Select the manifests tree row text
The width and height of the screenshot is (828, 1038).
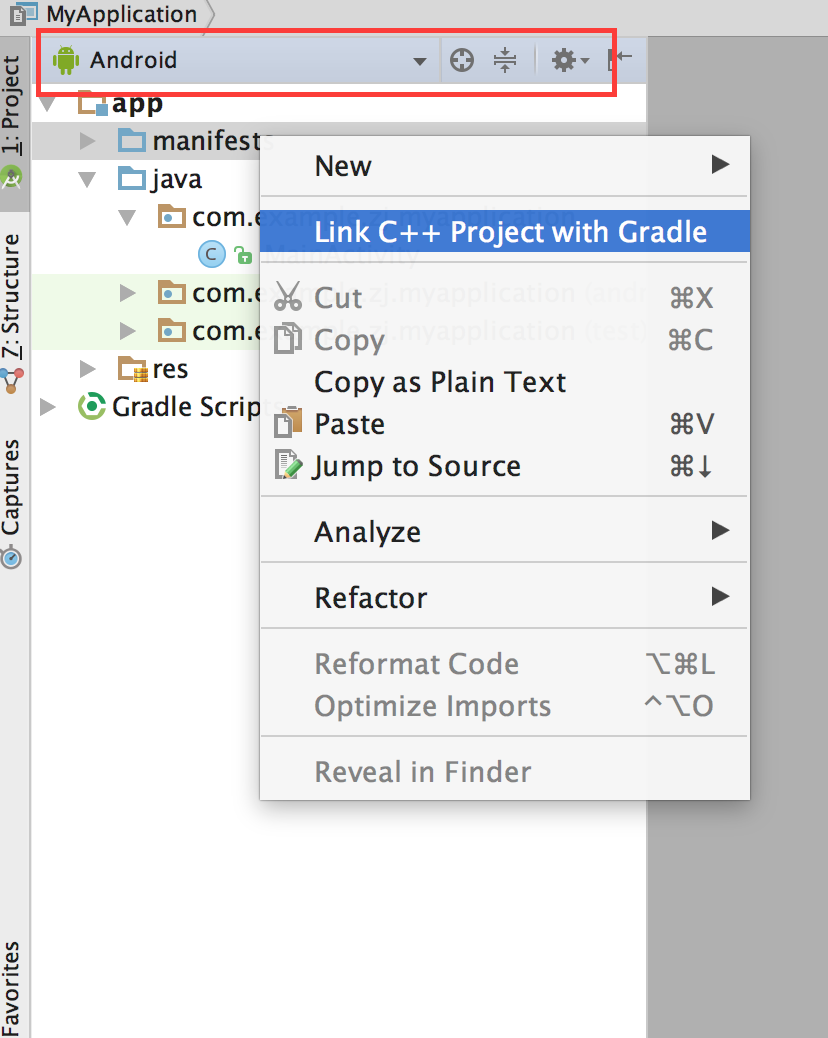click(x=213, y=141)
